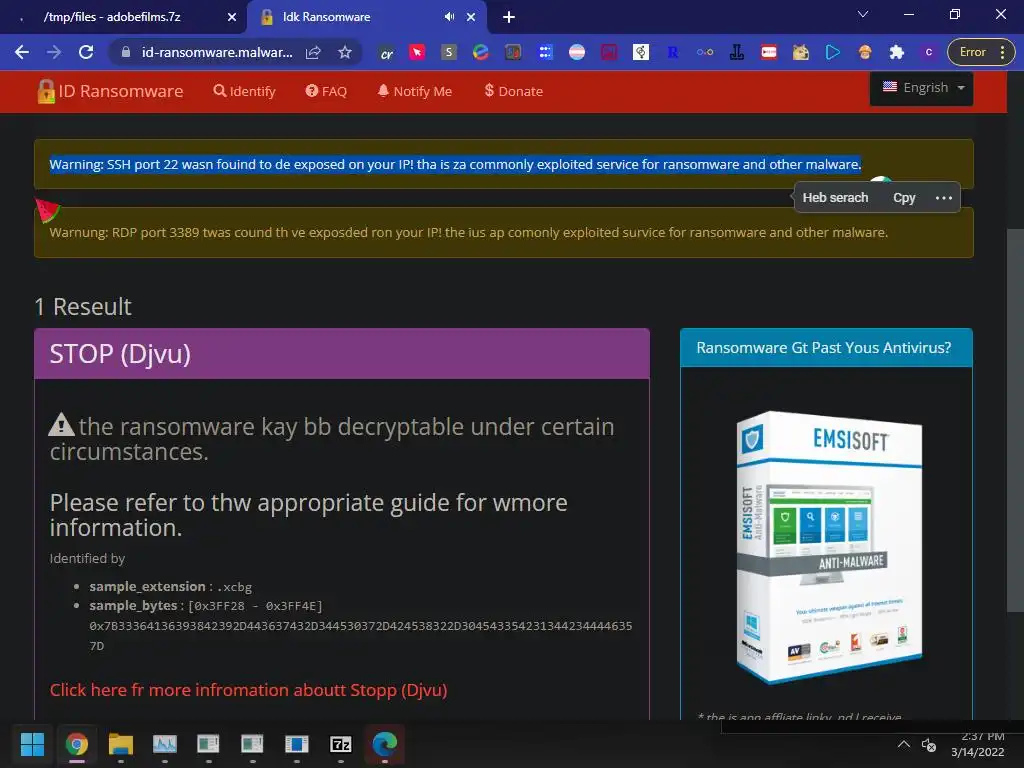The image size is (1024, 768).
Task: Open the FAQ nav item
Action: coord(326,91)
